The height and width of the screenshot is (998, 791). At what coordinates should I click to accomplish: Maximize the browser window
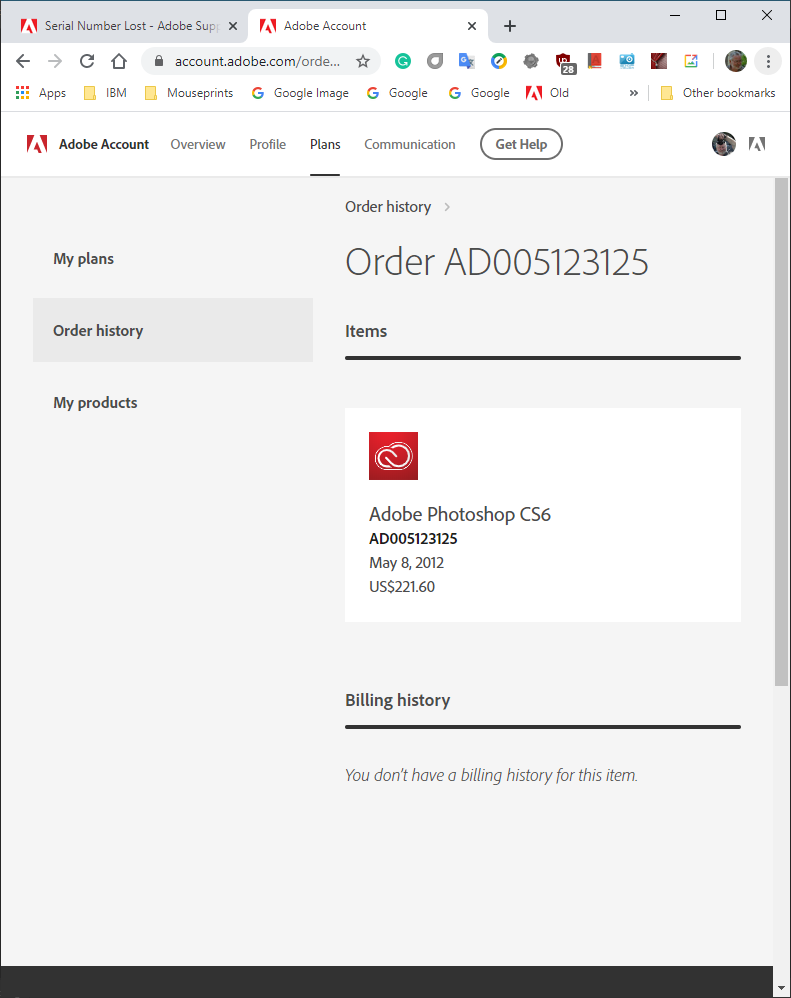(721, 15)
